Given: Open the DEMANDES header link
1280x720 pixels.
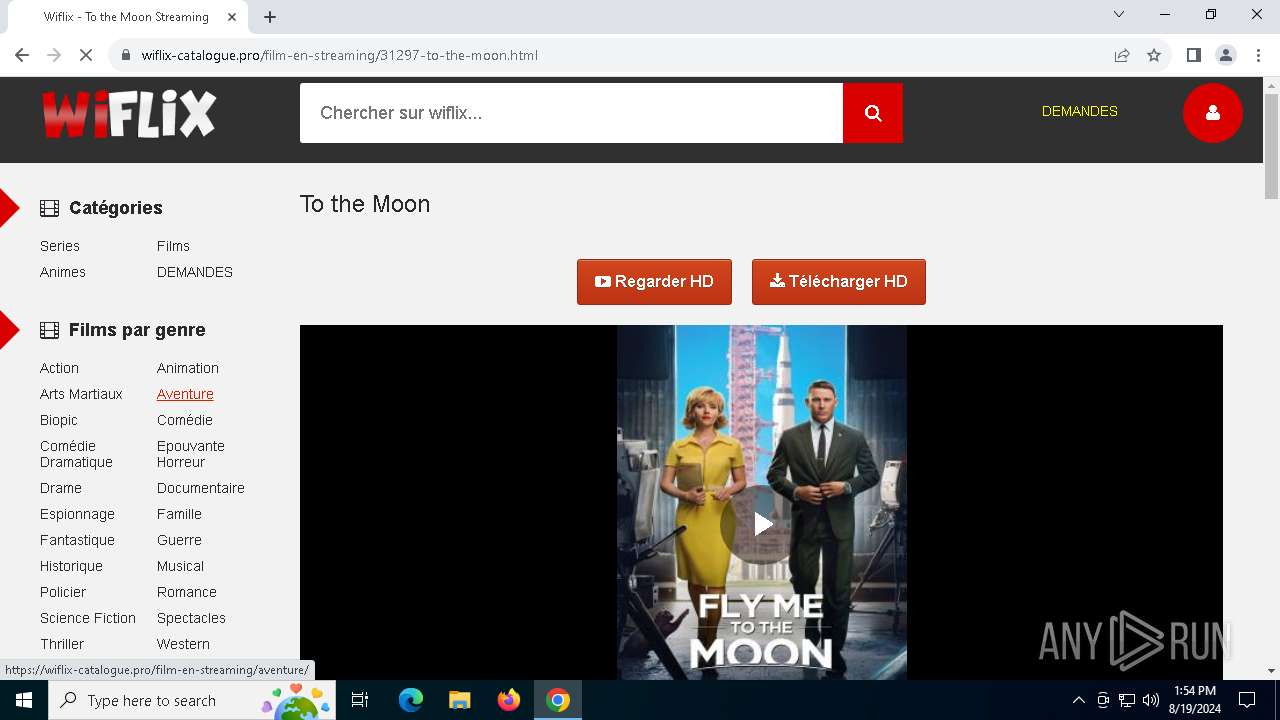Looking at the screenshot, I should pyautogui.click(x=1080, y=111).
